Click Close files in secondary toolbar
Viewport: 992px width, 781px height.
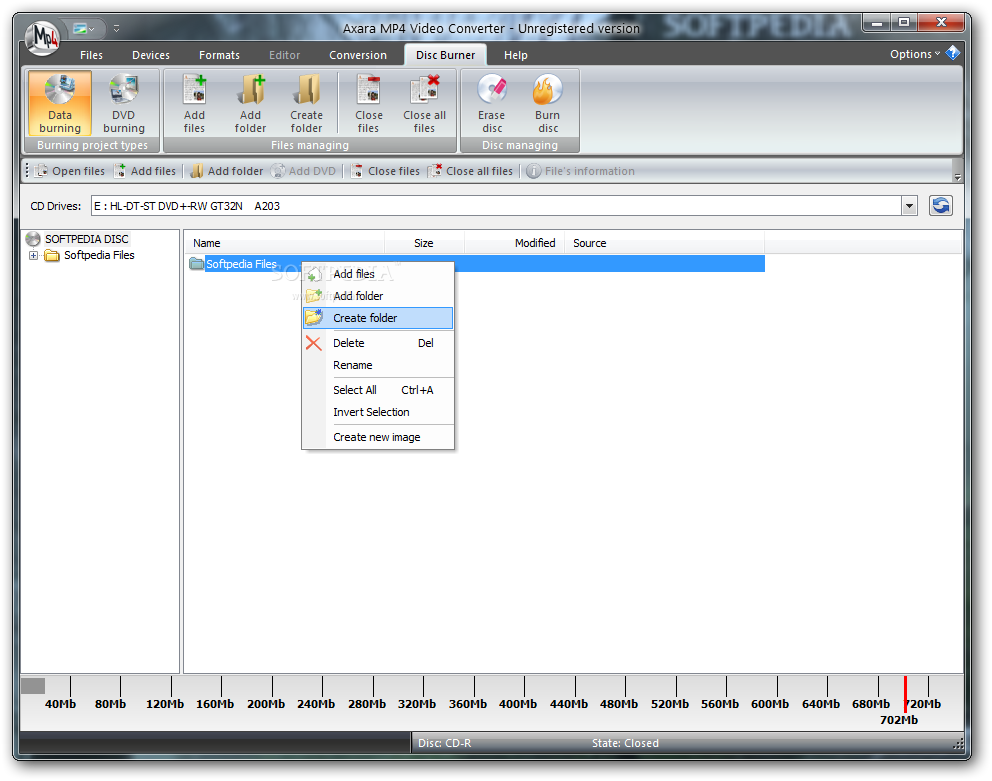tap(385, 171)
